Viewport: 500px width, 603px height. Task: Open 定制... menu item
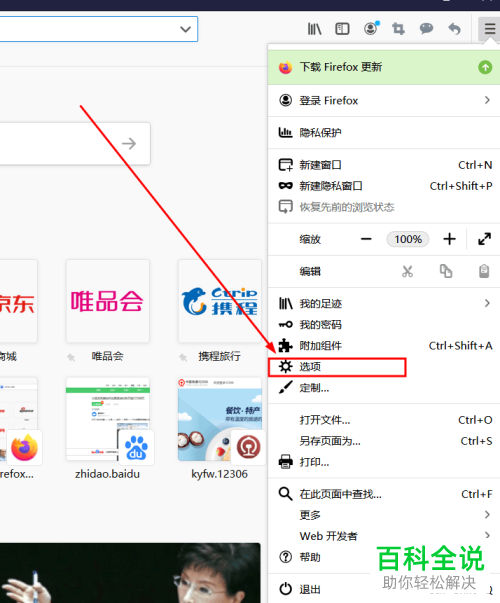(x=384, y=388)
